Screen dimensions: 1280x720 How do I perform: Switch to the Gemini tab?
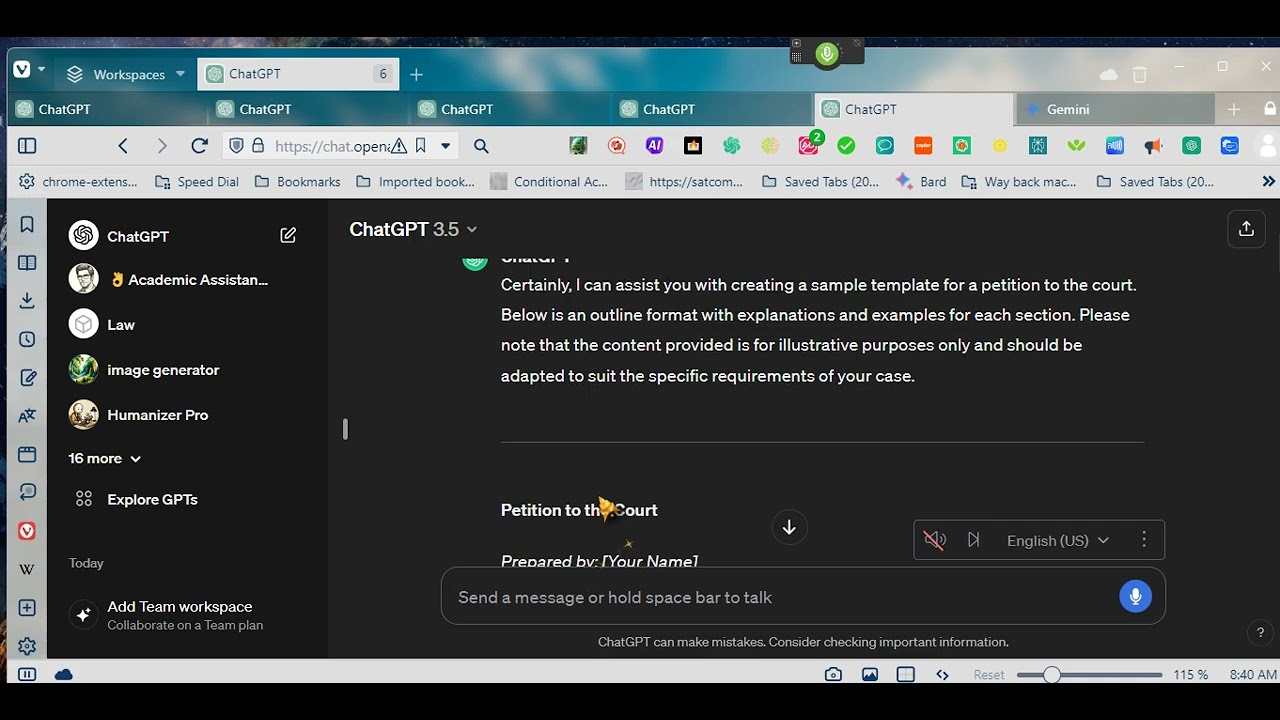[x=1115, y=109]
